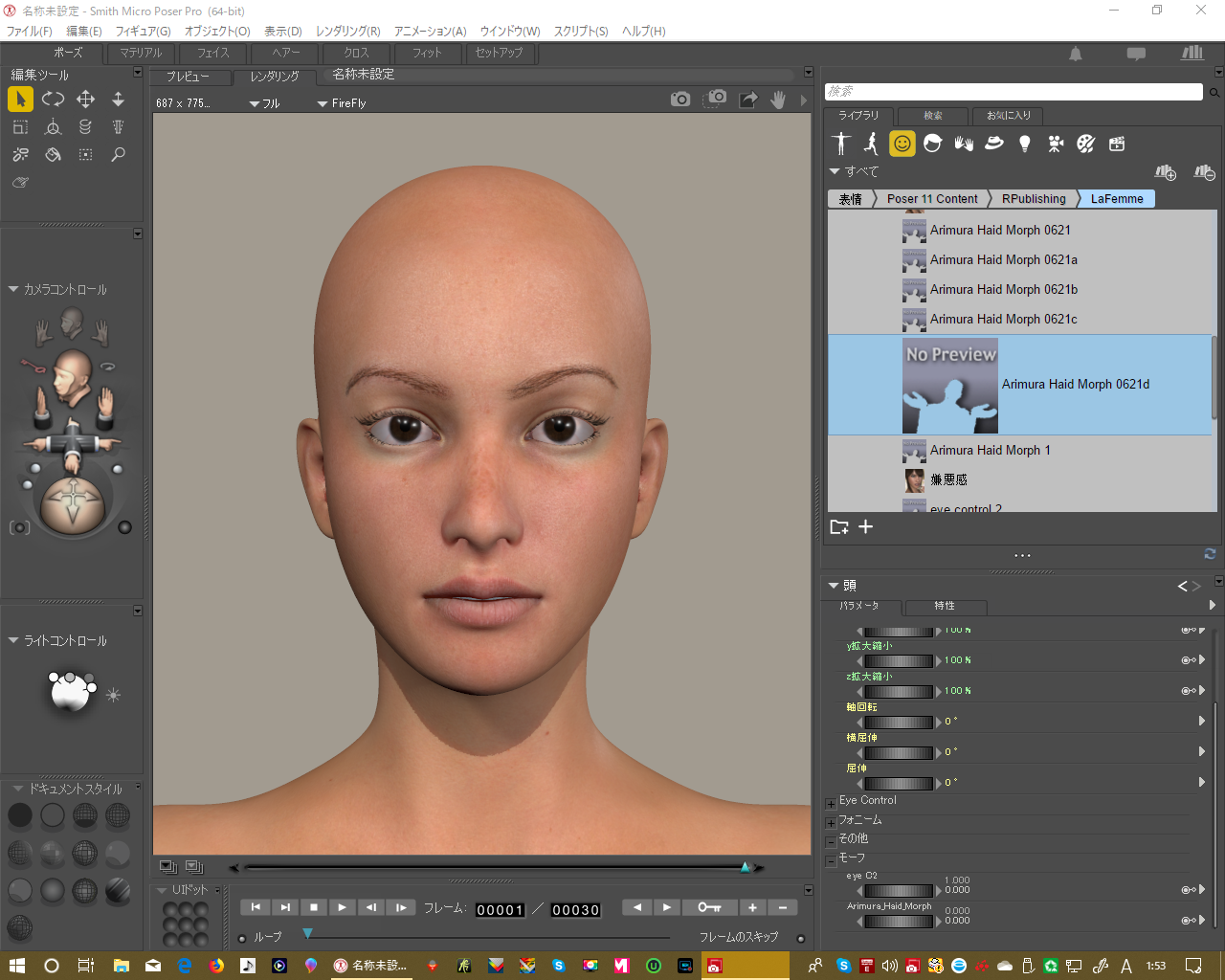Click the Arimura_Haid_Morph dial slider
Viewport: 1225px width, 980px height.
[898, 922]
